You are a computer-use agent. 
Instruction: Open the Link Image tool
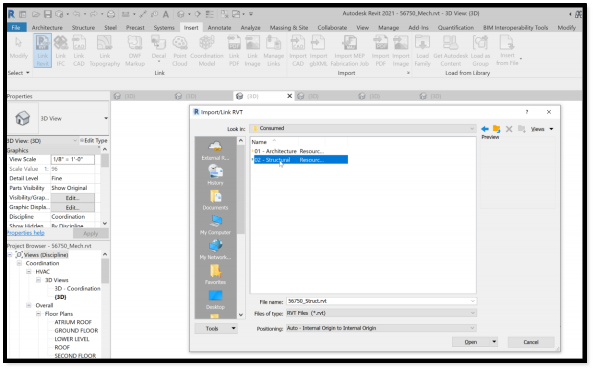(252, 51)
